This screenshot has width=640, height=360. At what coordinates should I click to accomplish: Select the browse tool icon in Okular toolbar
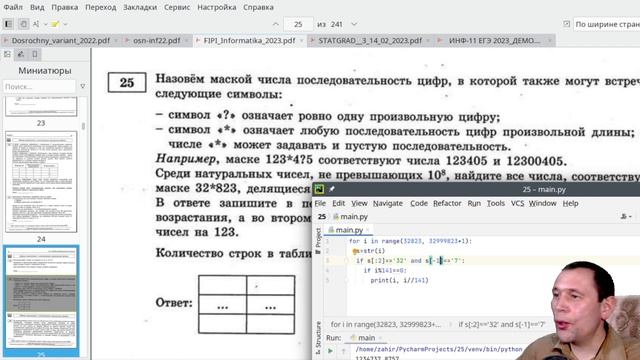24,24
